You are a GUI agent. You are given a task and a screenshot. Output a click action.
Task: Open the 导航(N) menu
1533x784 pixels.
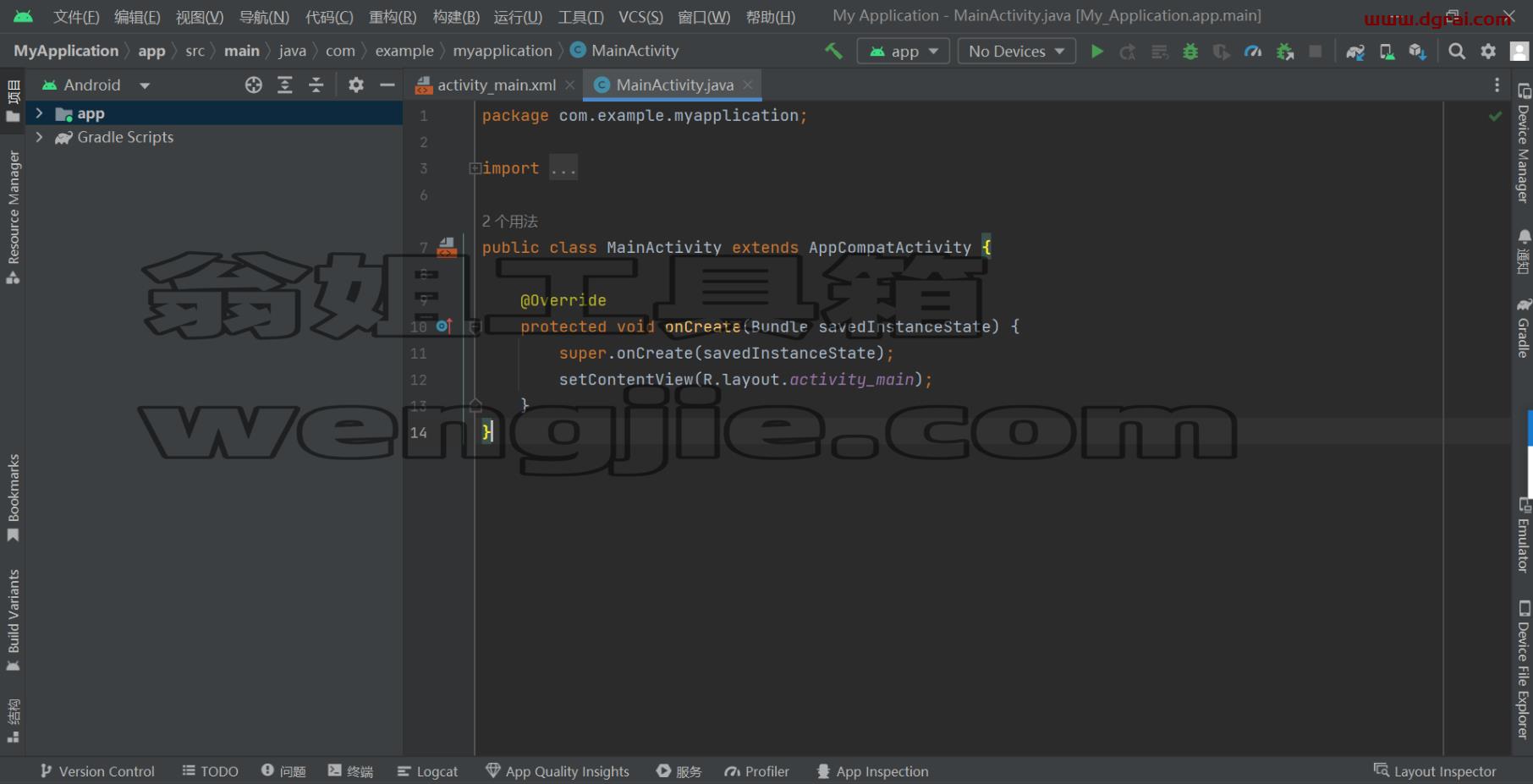[264, 17]
